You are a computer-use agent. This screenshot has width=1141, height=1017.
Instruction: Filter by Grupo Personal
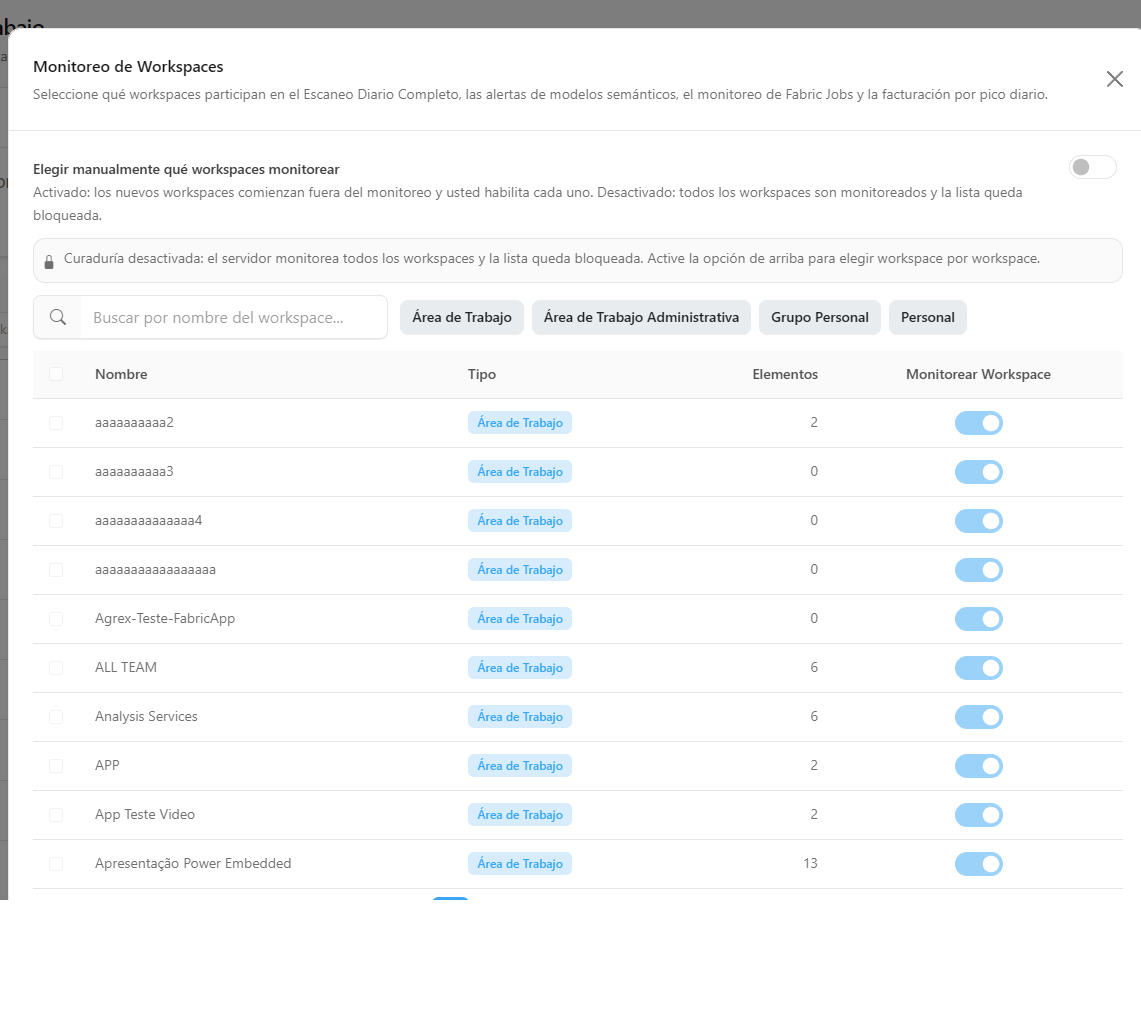coord(819,317)
